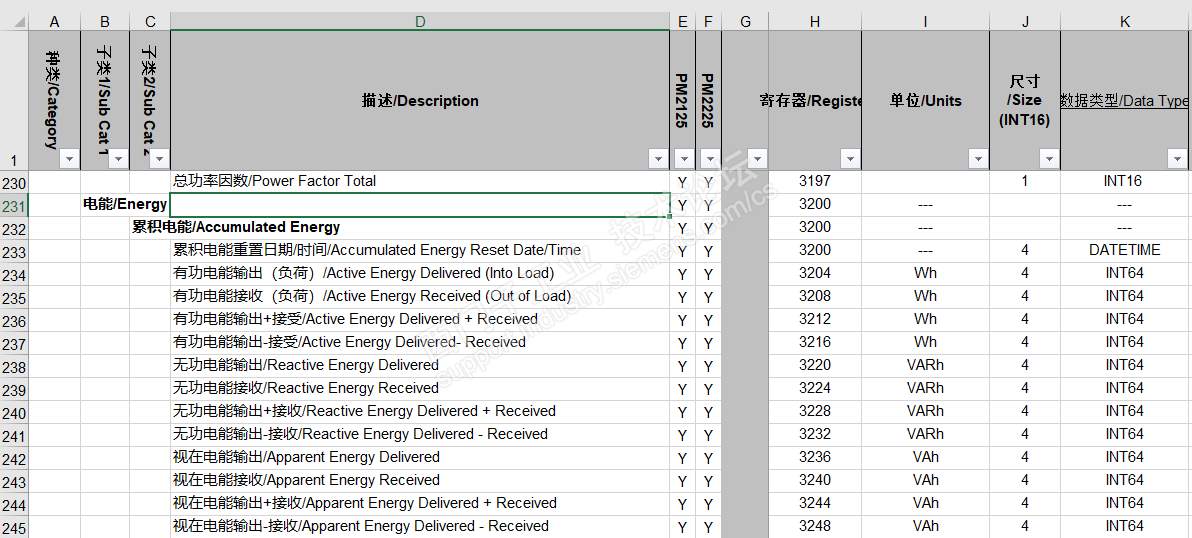The image size is (1192, 538).
Task: Click the 尺寸/Size (INT16) header cell
Action: click(1025, 100)
